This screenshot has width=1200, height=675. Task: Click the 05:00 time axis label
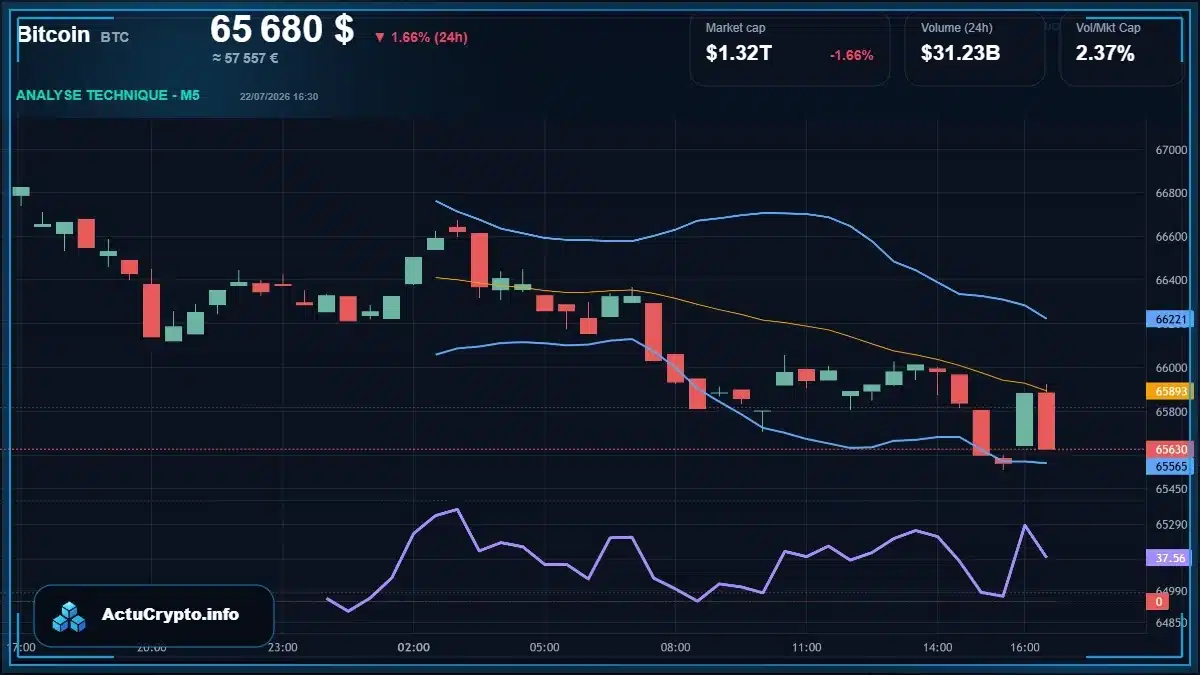pyautogui.click(x=545, y=647)
